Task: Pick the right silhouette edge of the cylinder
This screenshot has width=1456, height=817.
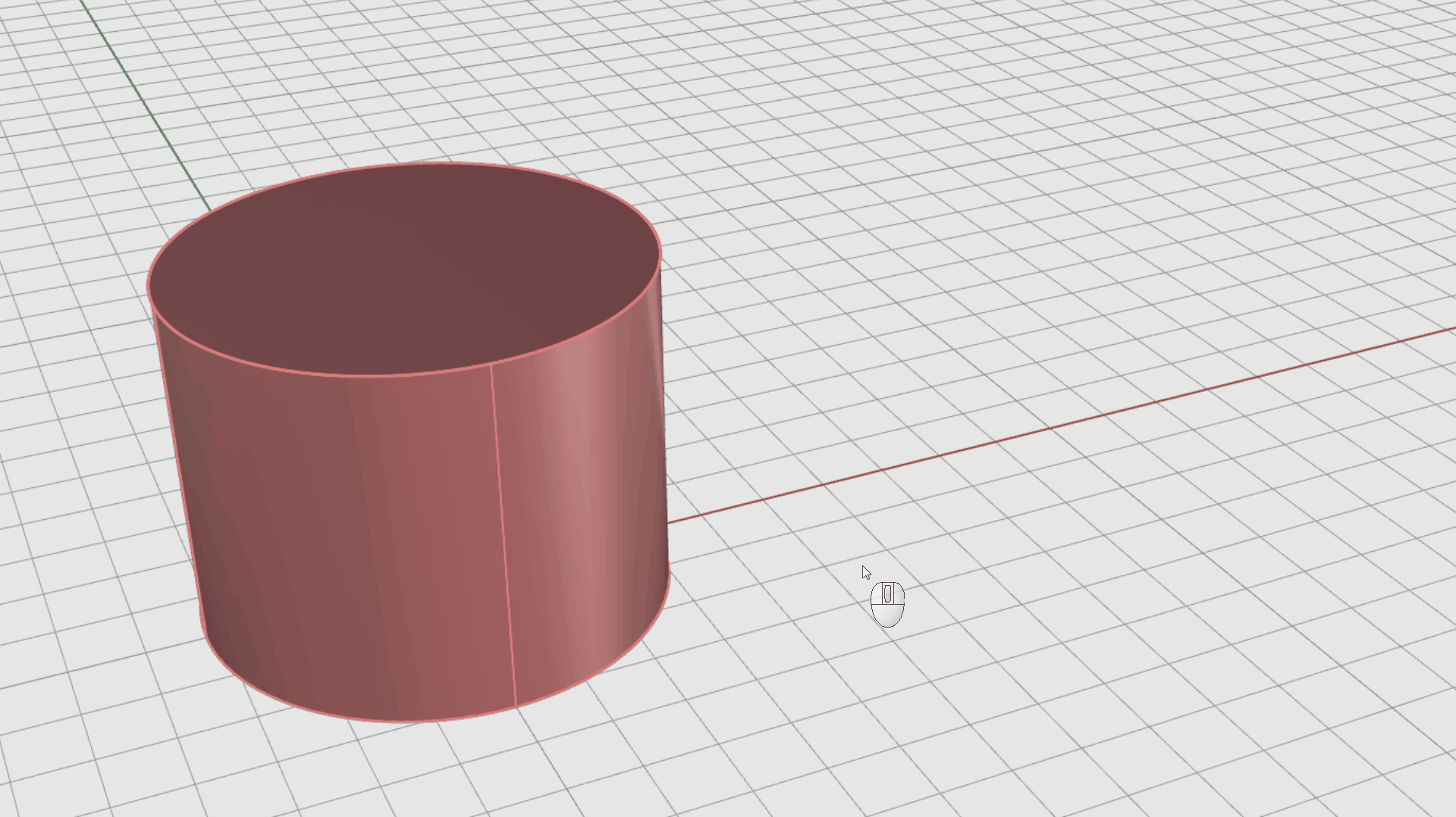Action: click(665, 417)
